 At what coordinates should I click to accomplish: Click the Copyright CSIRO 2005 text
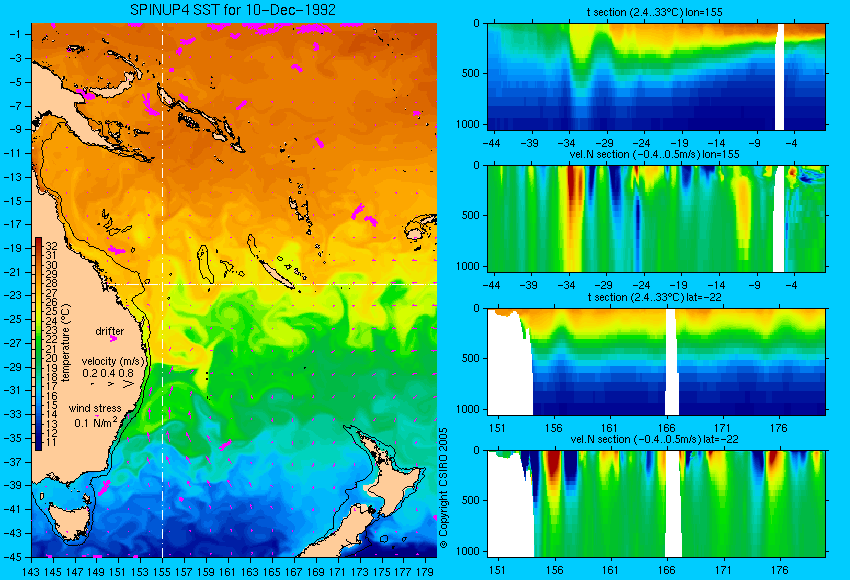(443, 488)
